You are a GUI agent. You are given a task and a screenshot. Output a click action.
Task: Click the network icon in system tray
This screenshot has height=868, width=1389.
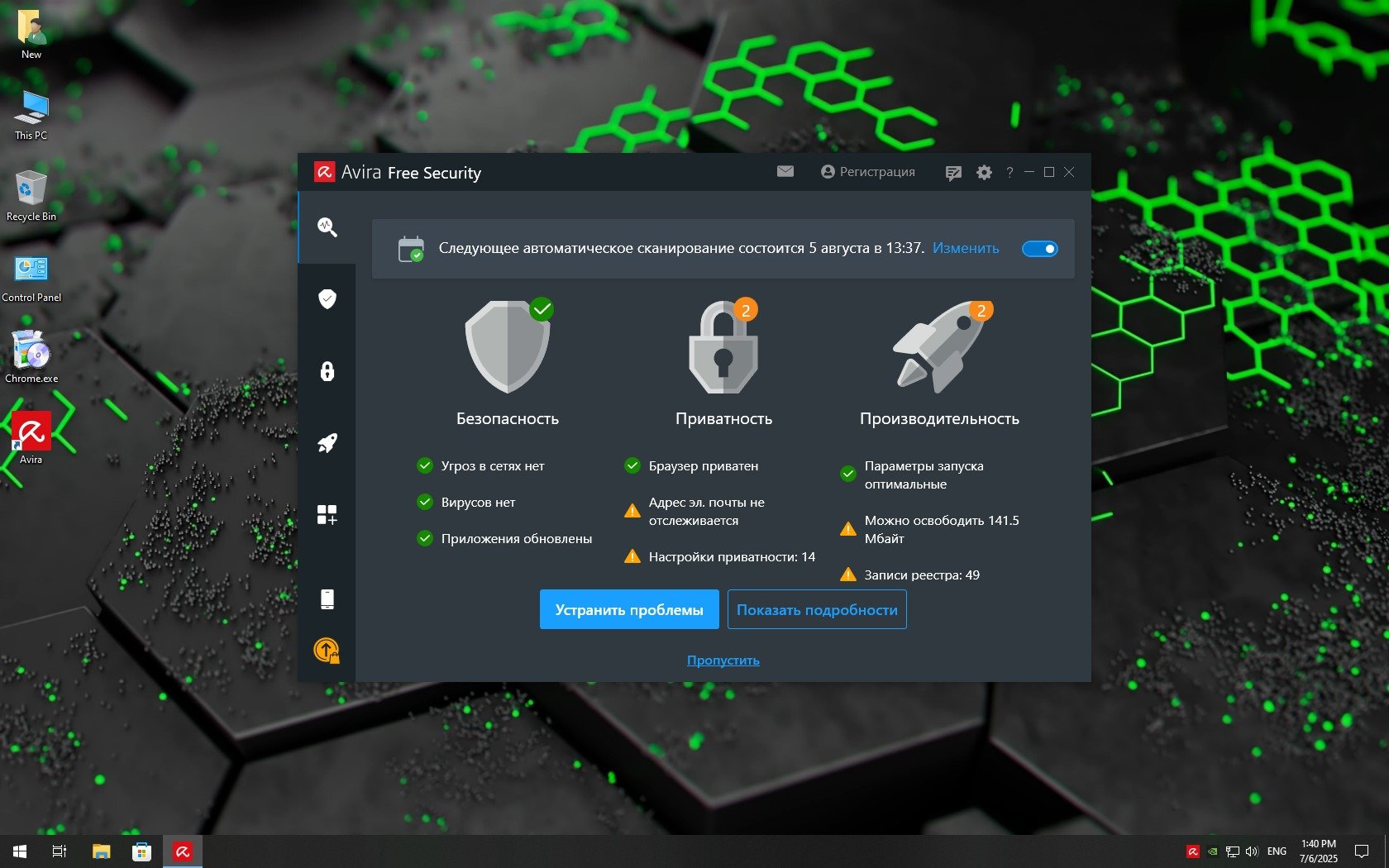coord(1232,851)
